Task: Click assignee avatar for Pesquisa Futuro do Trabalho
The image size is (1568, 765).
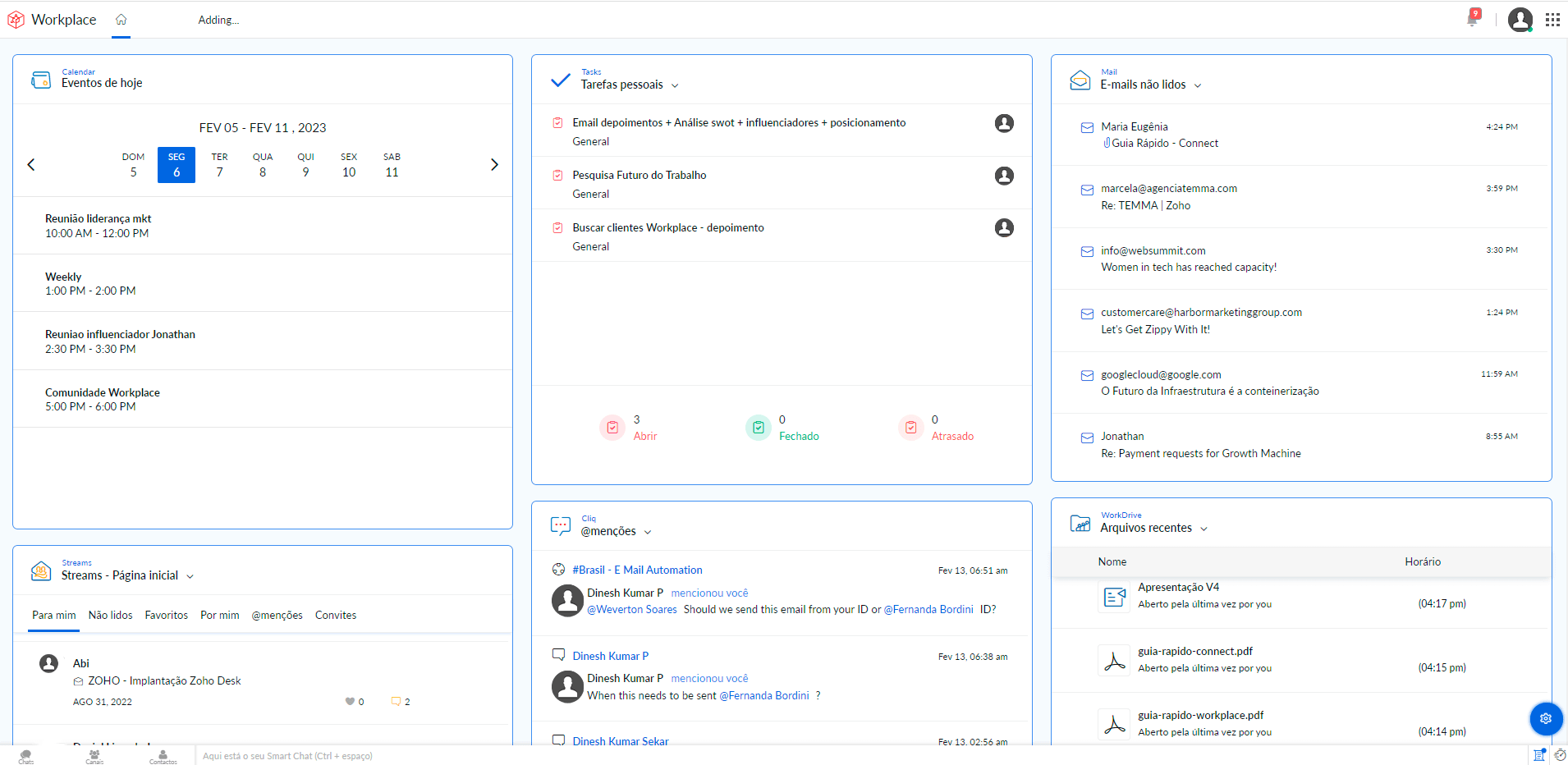Action: click(x=1004, y=176)
